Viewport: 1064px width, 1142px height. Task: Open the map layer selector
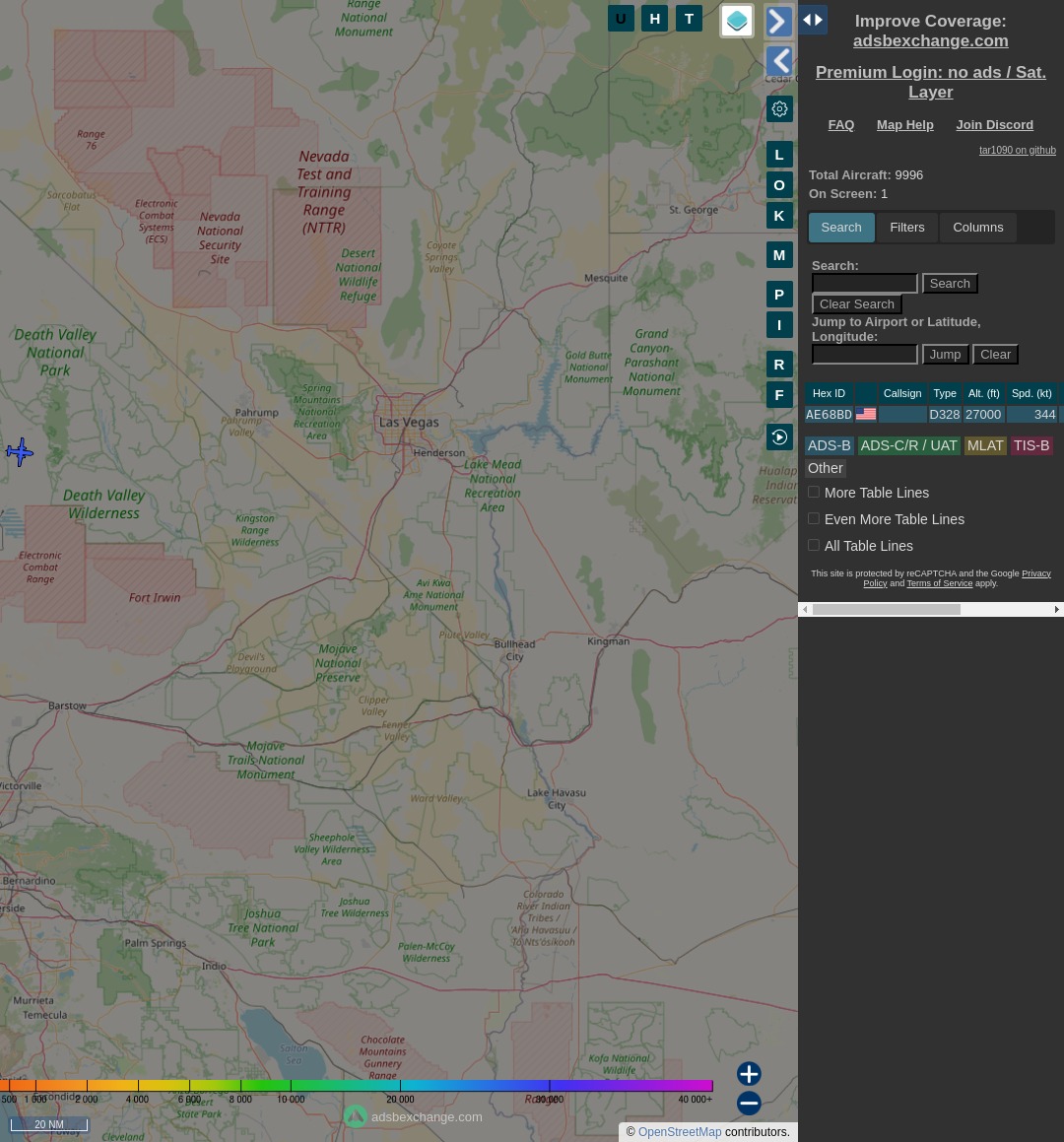pos(736,21)
